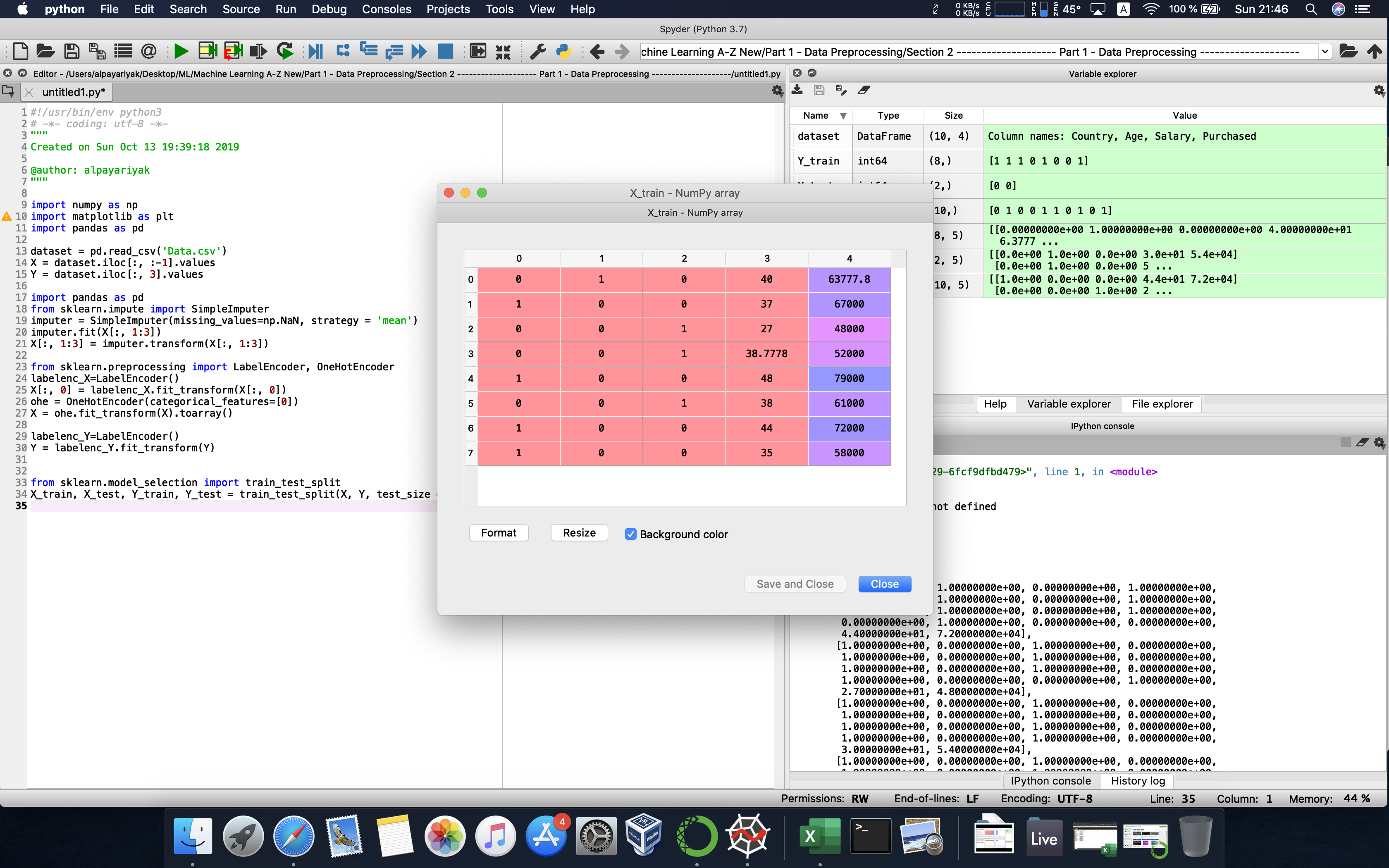Image resolution: width=1389 pixels, height=868 pixels.
Task: Click the Variable explorer eraser icon
Action: [864, 90]
